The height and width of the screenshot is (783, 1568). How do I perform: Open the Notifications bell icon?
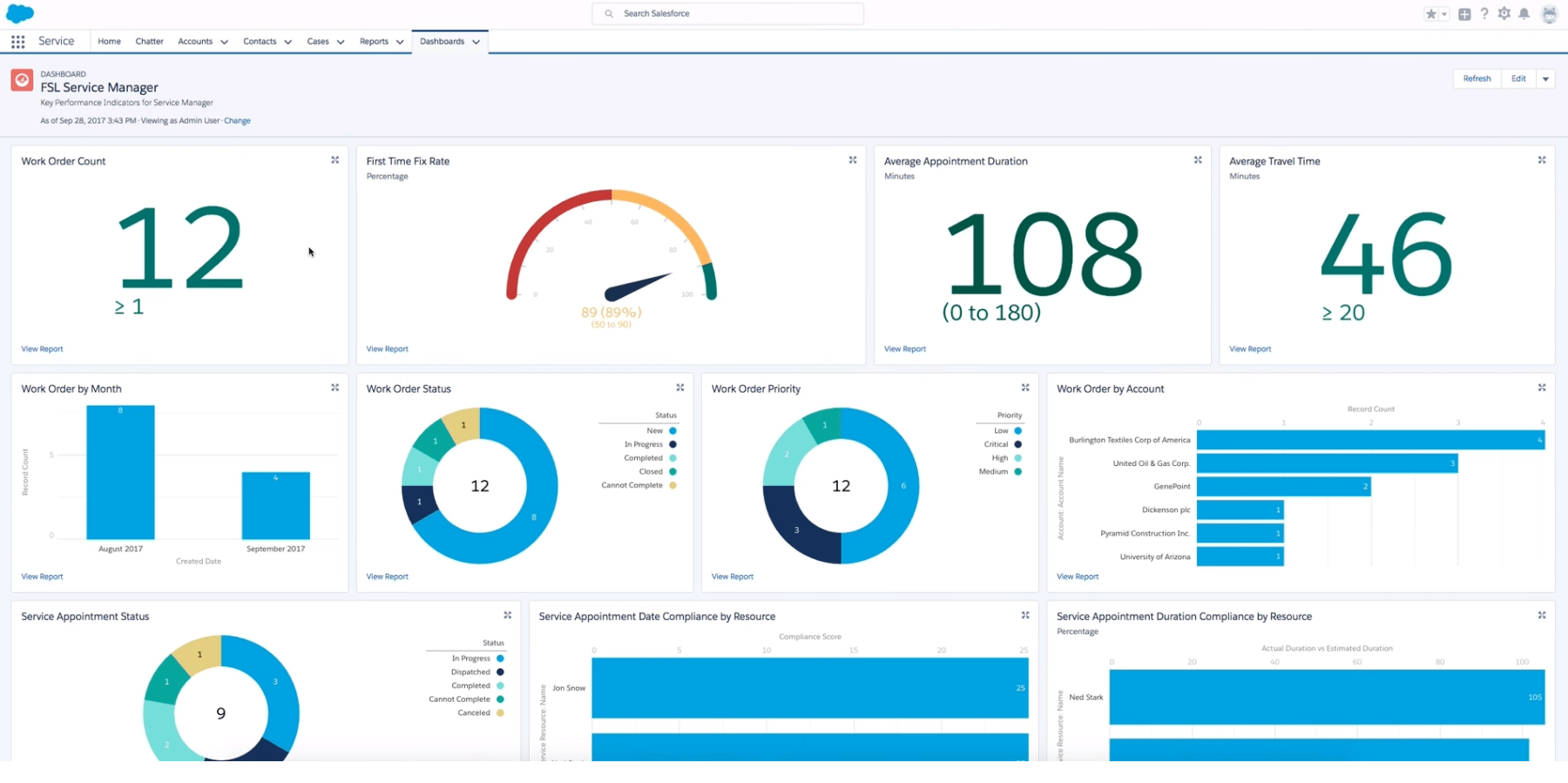coord(1524,14)
